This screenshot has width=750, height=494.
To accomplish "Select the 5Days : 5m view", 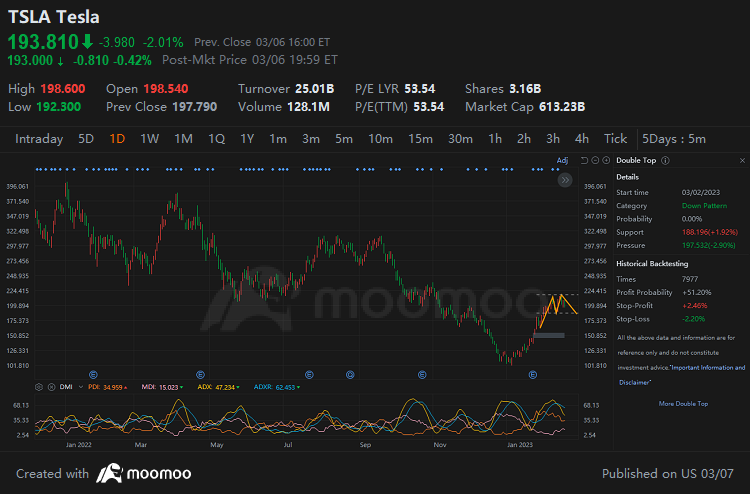I will [673, 139].
